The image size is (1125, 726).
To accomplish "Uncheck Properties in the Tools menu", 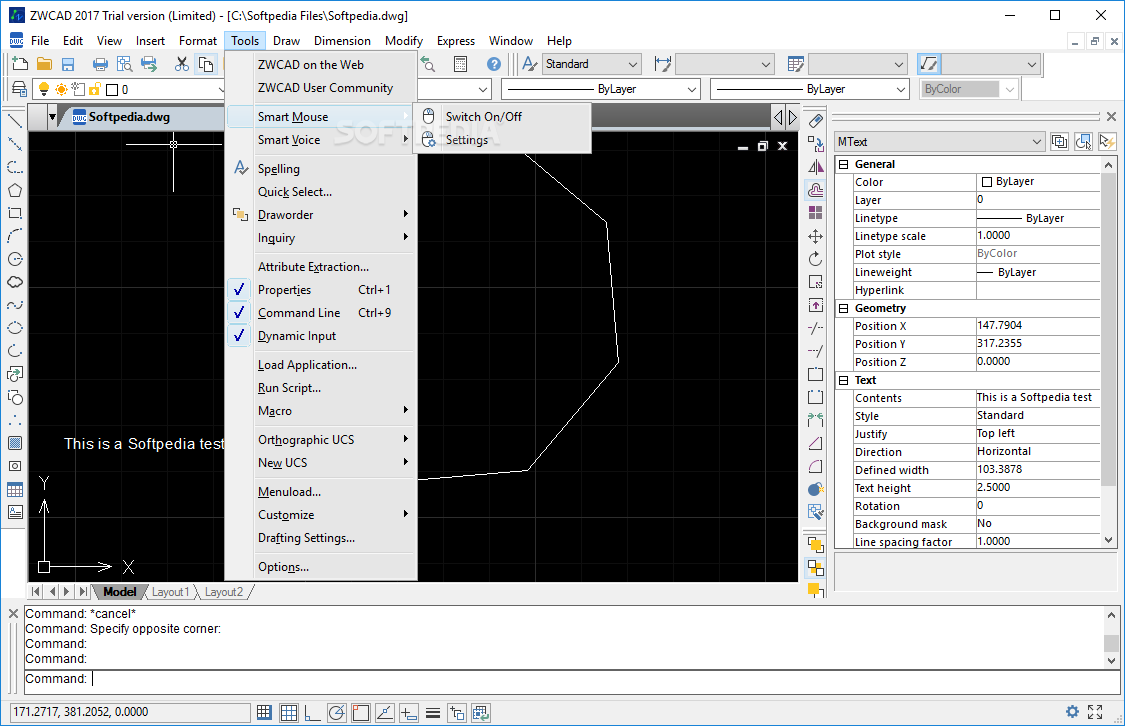I will pos(321,290).
